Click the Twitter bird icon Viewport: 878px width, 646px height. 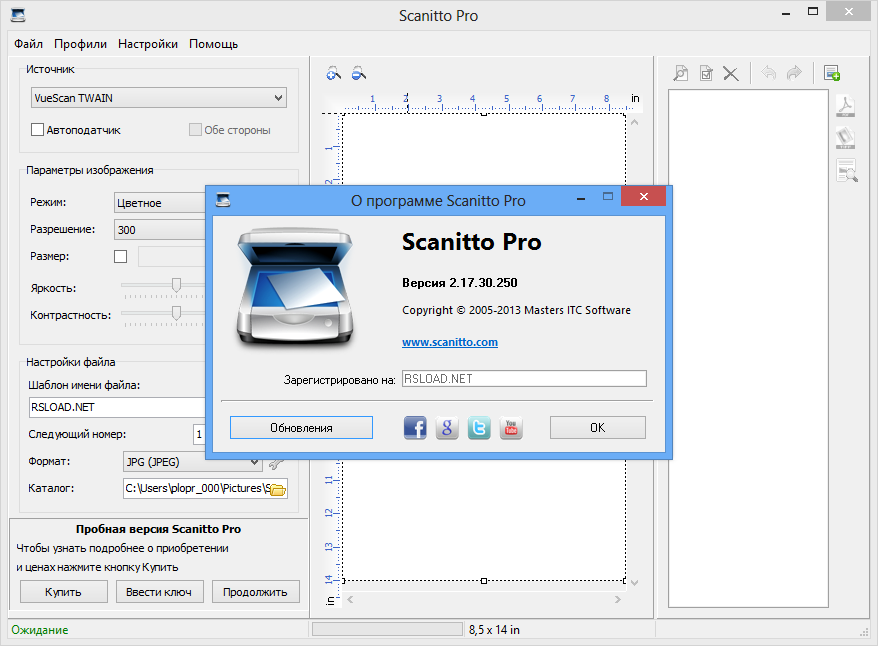pos(479,428)
